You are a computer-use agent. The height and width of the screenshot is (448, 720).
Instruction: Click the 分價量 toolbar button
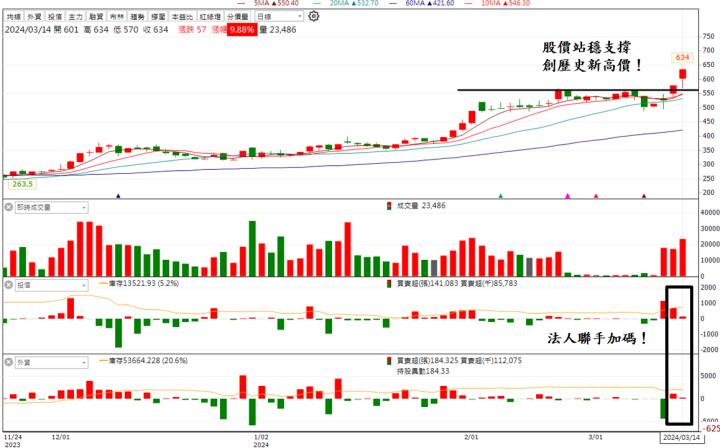coord(238,17)
